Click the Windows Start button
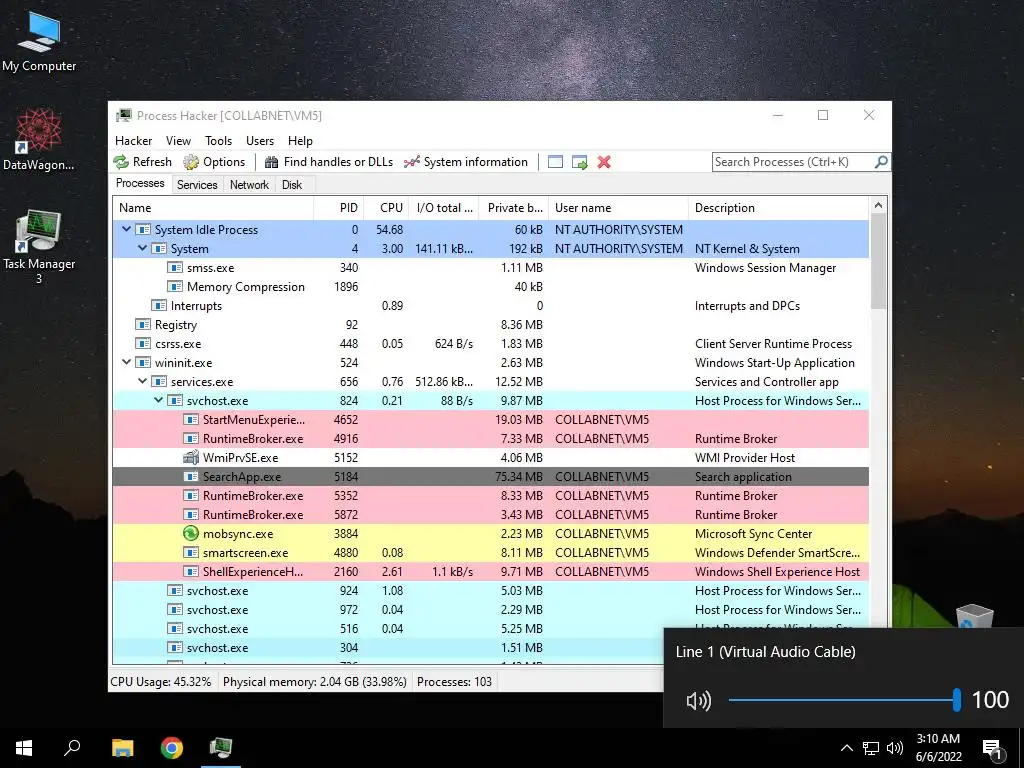Screen dimensions: 1024x768 [24, 748]
